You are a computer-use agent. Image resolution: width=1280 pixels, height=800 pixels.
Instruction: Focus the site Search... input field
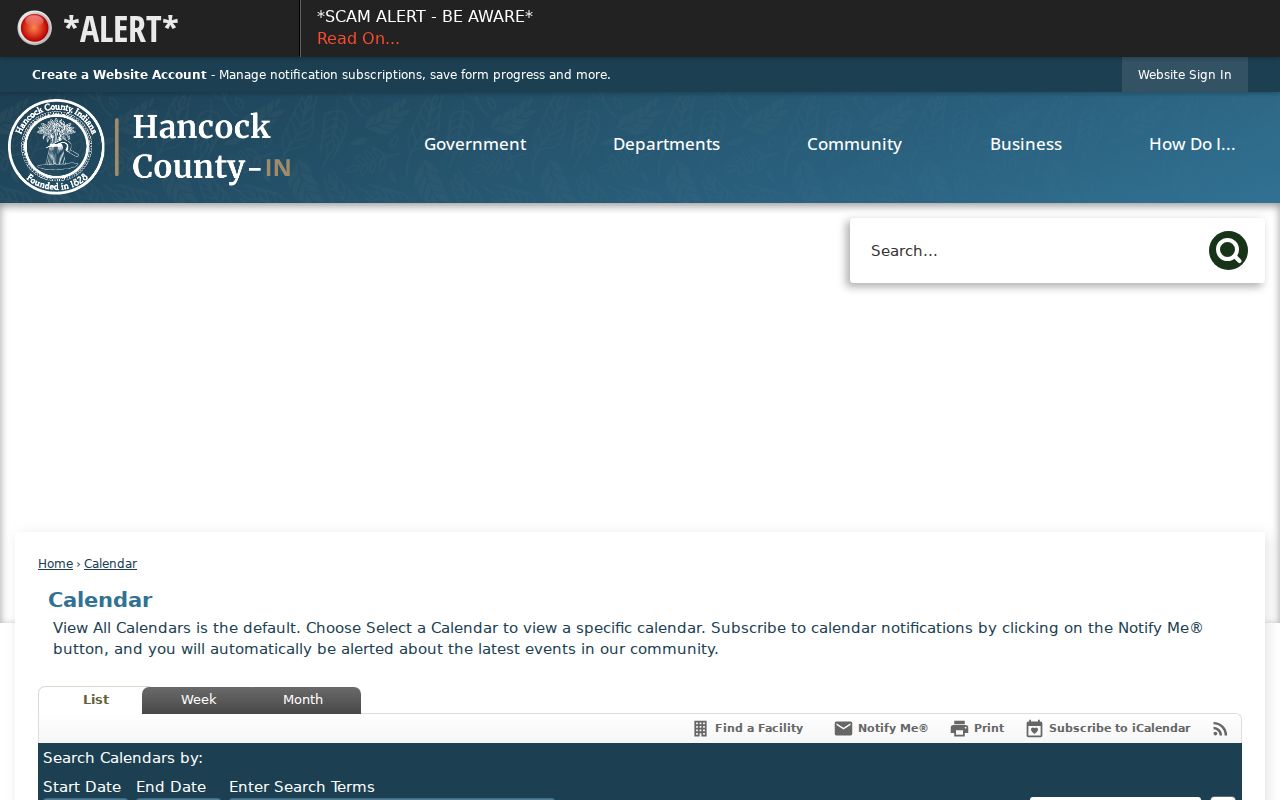(x=1030, y=251)
